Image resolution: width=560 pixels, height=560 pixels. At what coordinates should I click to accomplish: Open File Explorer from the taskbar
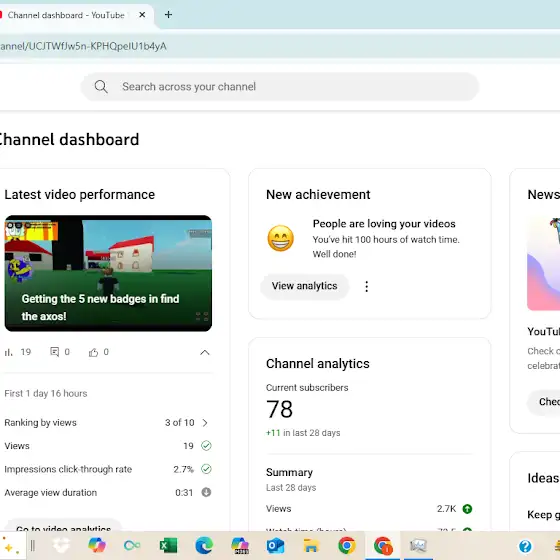click(311, 546)
